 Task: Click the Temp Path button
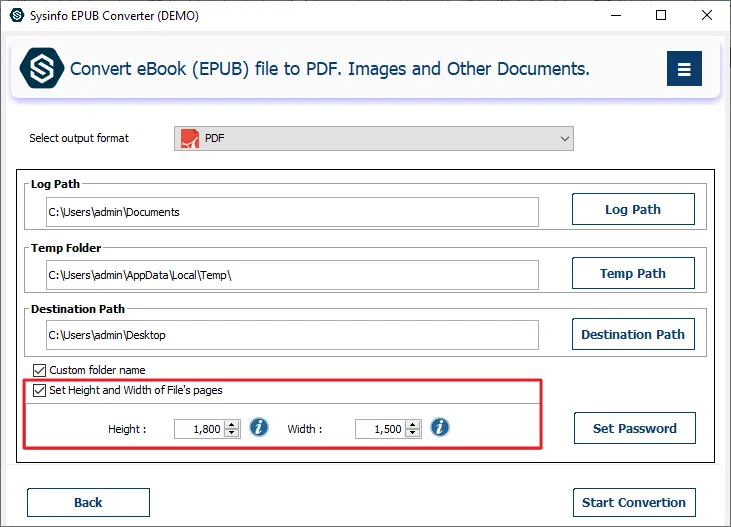[633, 273]
